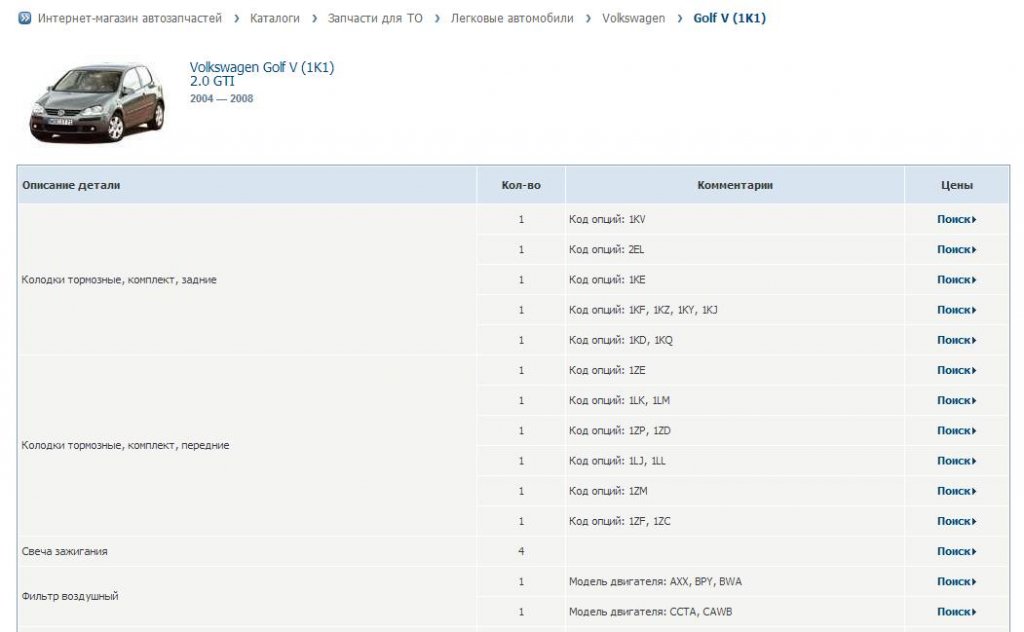Open the Volkswagen breadcrumb link

pos(633,18)
